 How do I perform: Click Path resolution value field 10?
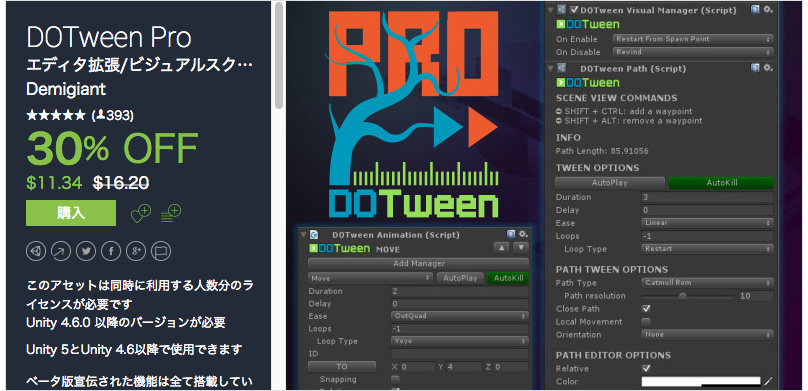click(755, 296)
